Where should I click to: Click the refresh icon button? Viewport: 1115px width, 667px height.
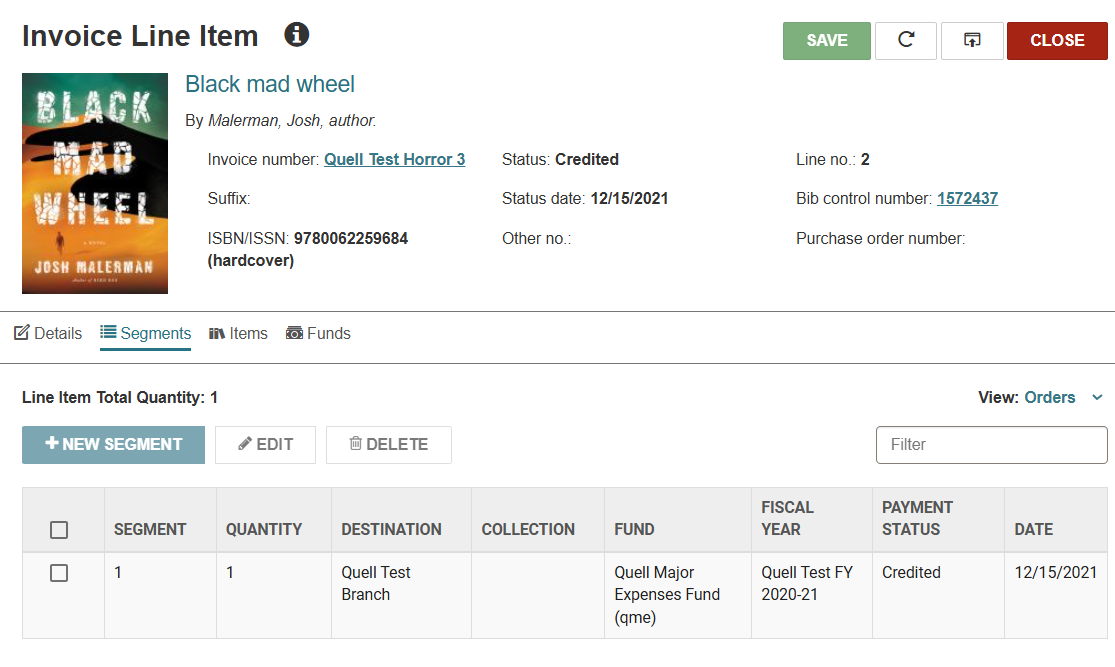[x=906, y=41]
